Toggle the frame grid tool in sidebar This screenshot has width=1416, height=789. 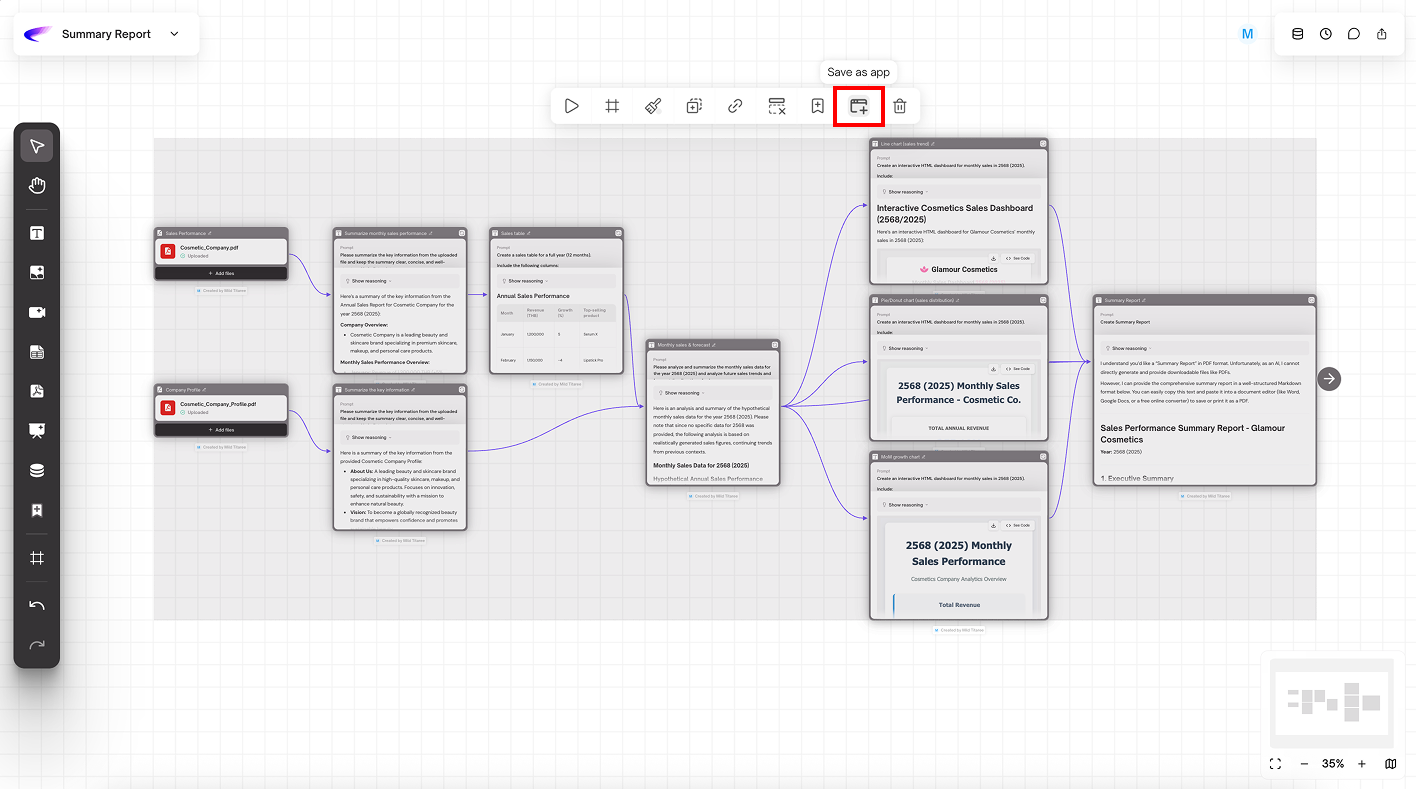click(37, 558)
